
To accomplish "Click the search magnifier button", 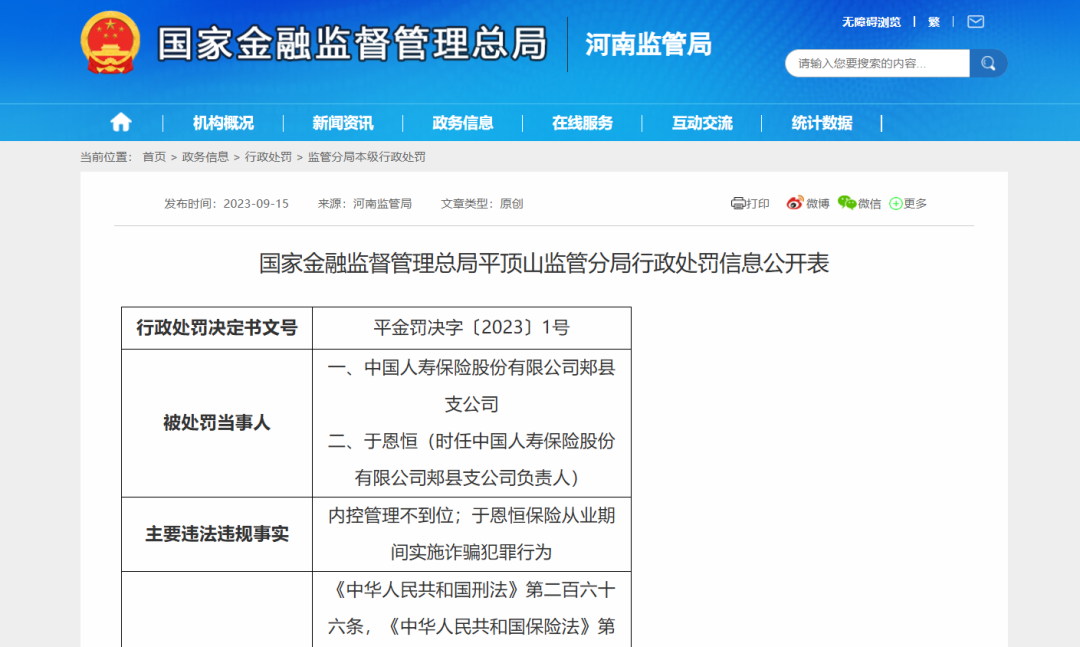I will [x=988, y=63].
